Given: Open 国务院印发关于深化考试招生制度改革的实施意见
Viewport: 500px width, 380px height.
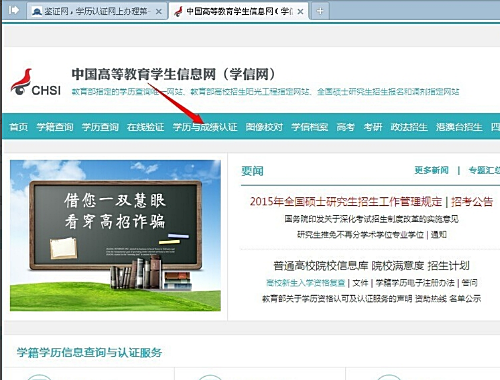Looking at the screenshot, I should (x=371, y=219).
